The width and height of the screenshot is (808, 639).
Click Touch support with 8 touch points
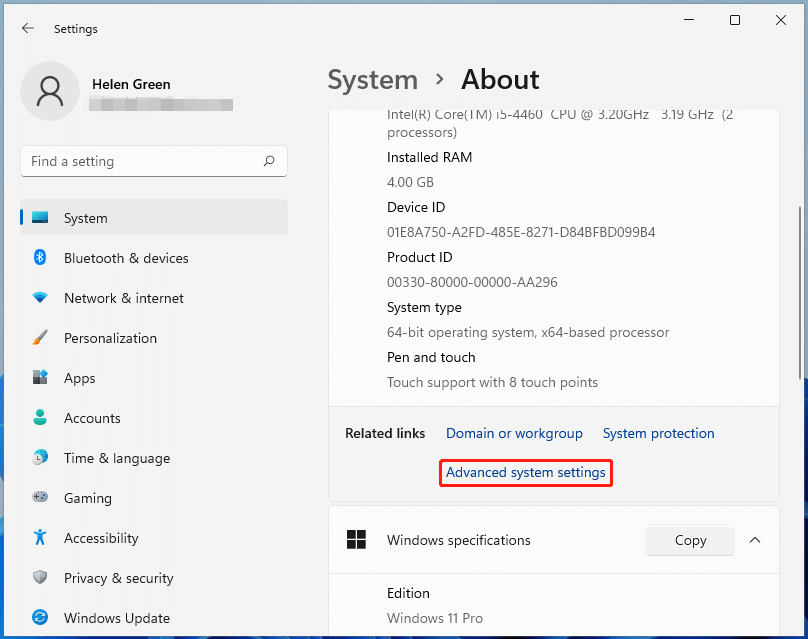pos(492,382)
